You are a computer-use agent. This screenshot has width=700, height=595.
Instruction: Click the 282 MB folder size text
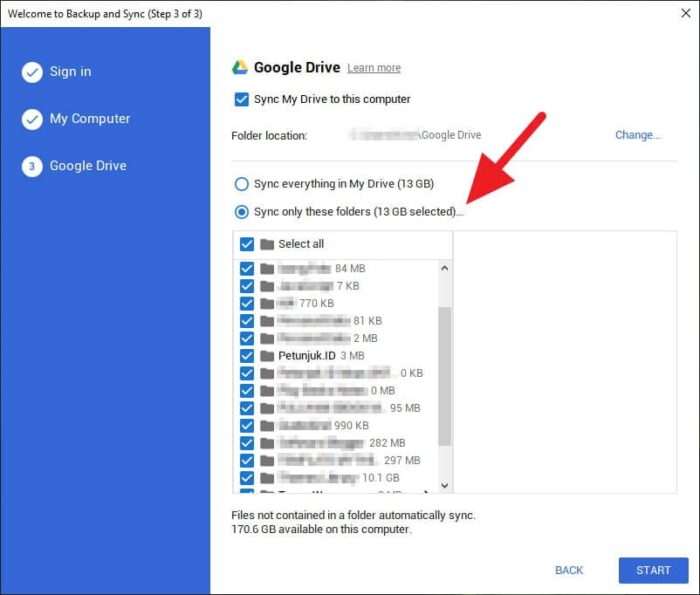[x=387, y=443]
